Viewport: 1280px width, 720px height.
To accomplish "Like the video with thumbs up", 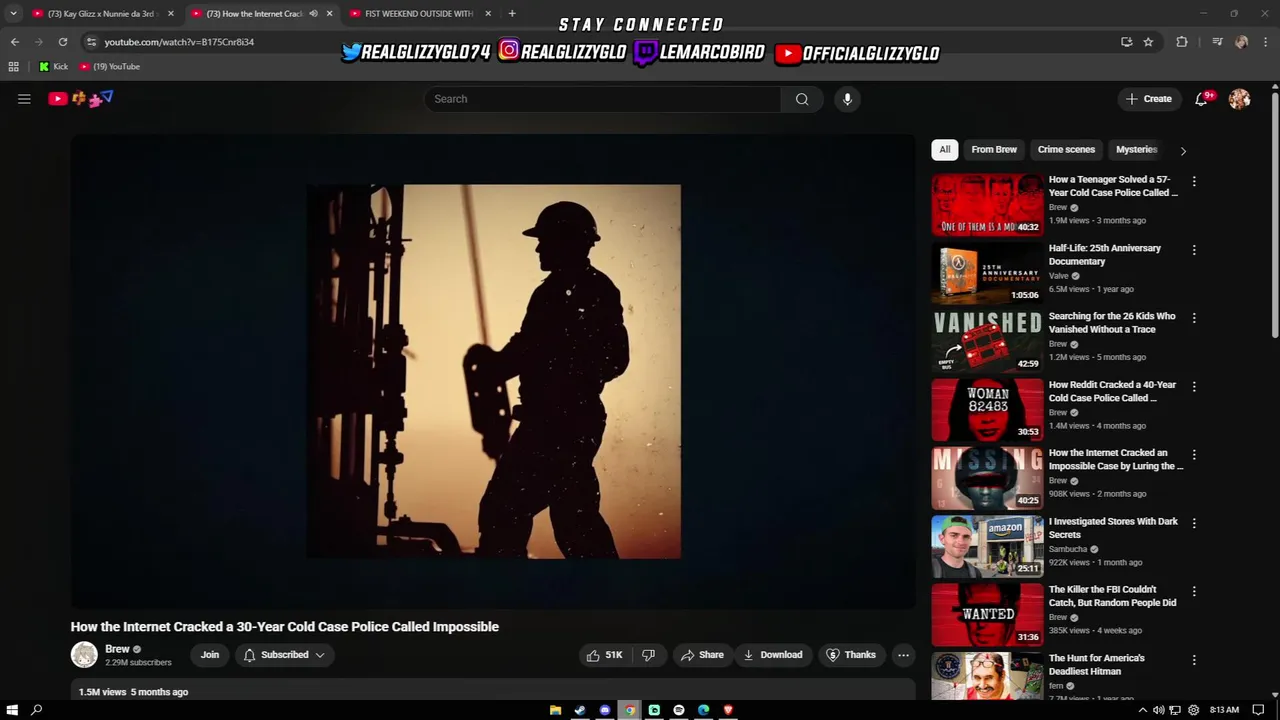I will (x=604, y=655).
